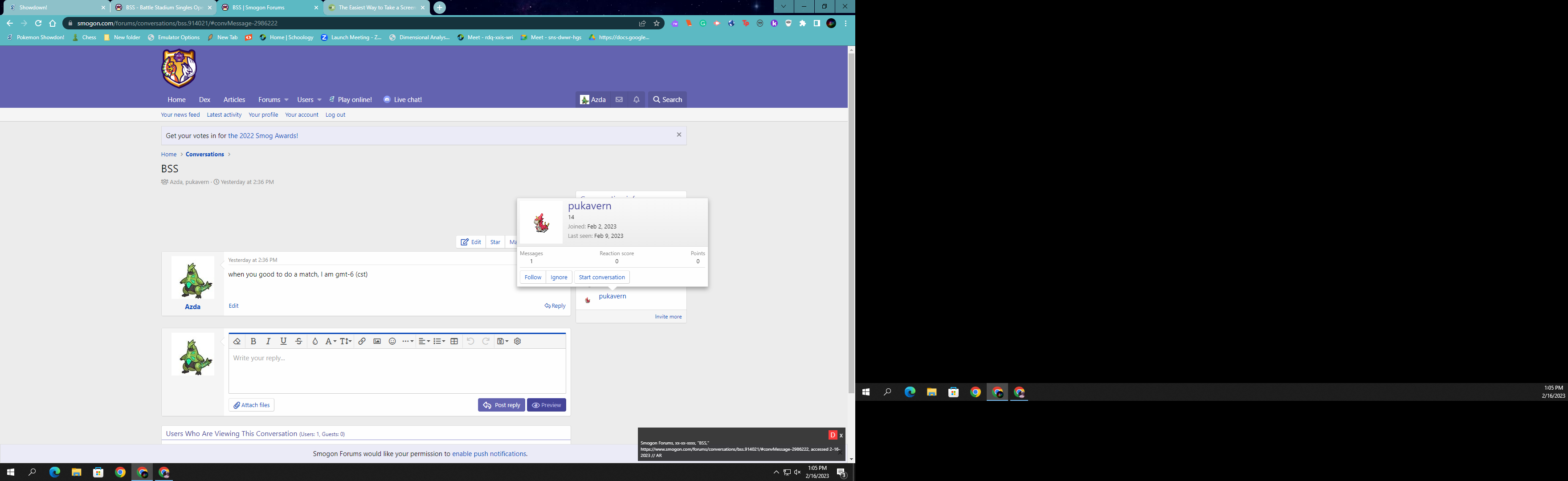The image size is (1568, 481).
Task: Open the Play online! nav link
Action: point(351,100)
